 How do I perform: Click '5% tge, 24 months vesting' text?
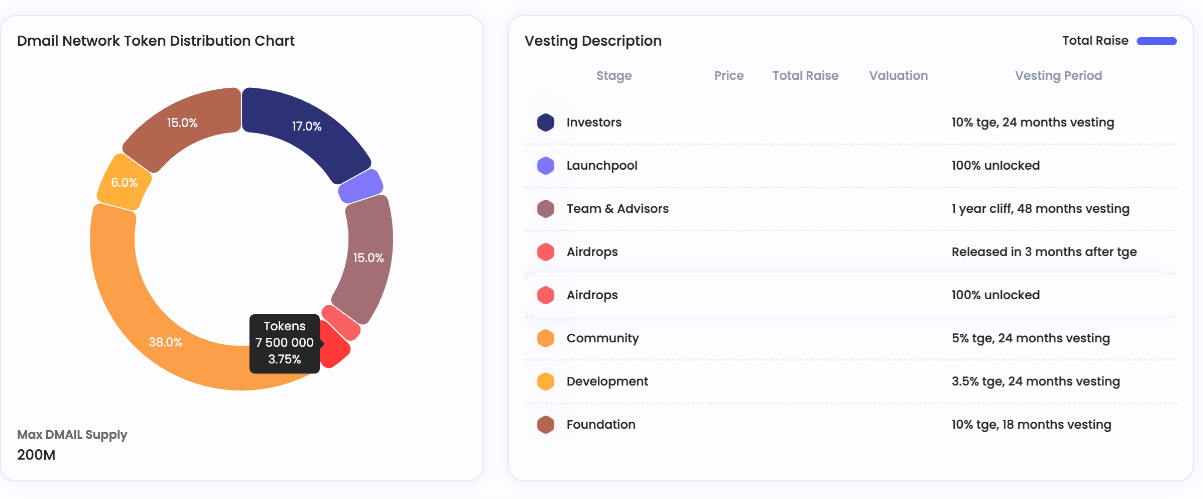[1031, 338]
